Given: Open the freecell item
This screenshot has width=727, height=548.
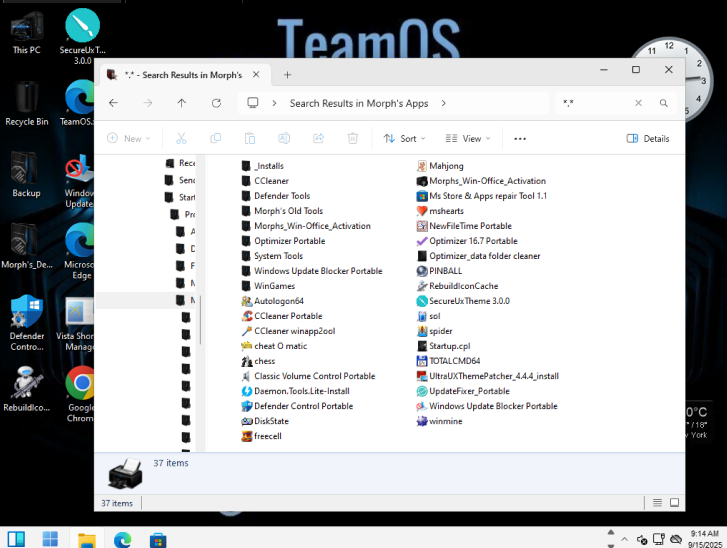Looking at the screenshot, I should 261,436.
